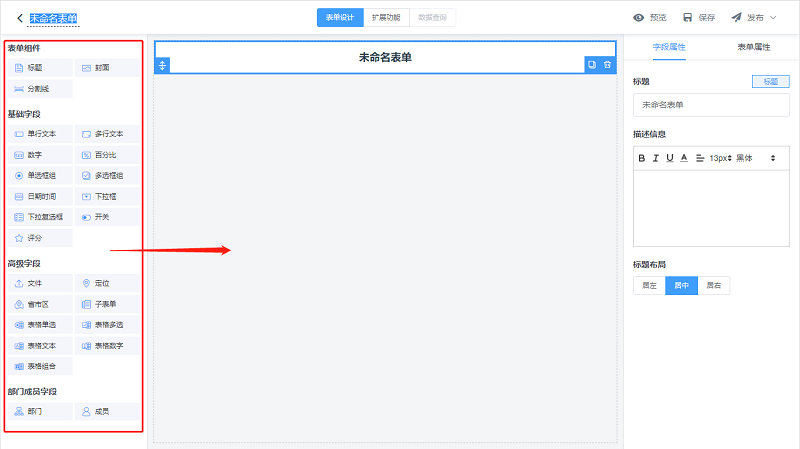Click inside the 描述信息 text area
The width and height of the screenshot is (800, 449).
pyautogui.click(x=711, y=209)
